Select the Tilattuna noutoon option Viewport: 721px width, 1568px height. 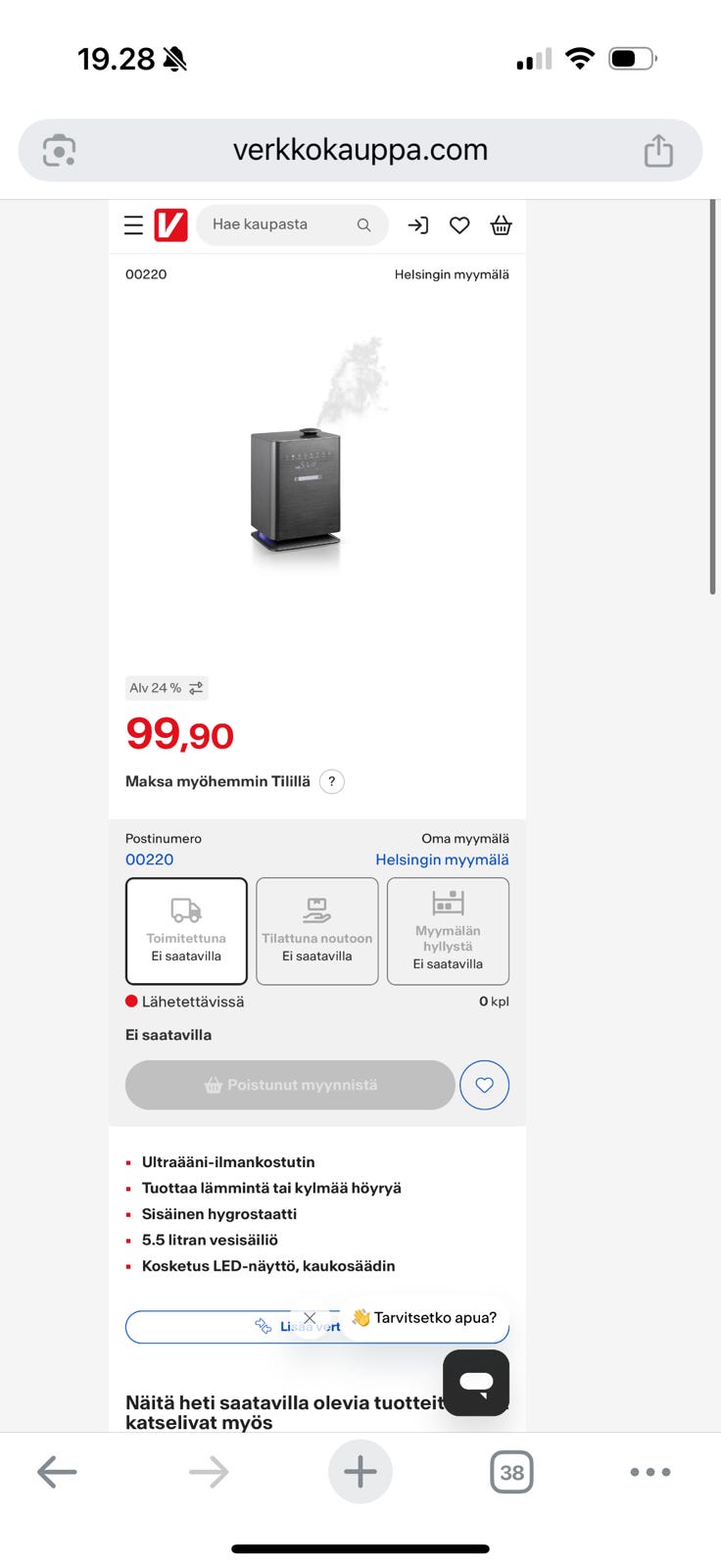(x=317, y=931)
